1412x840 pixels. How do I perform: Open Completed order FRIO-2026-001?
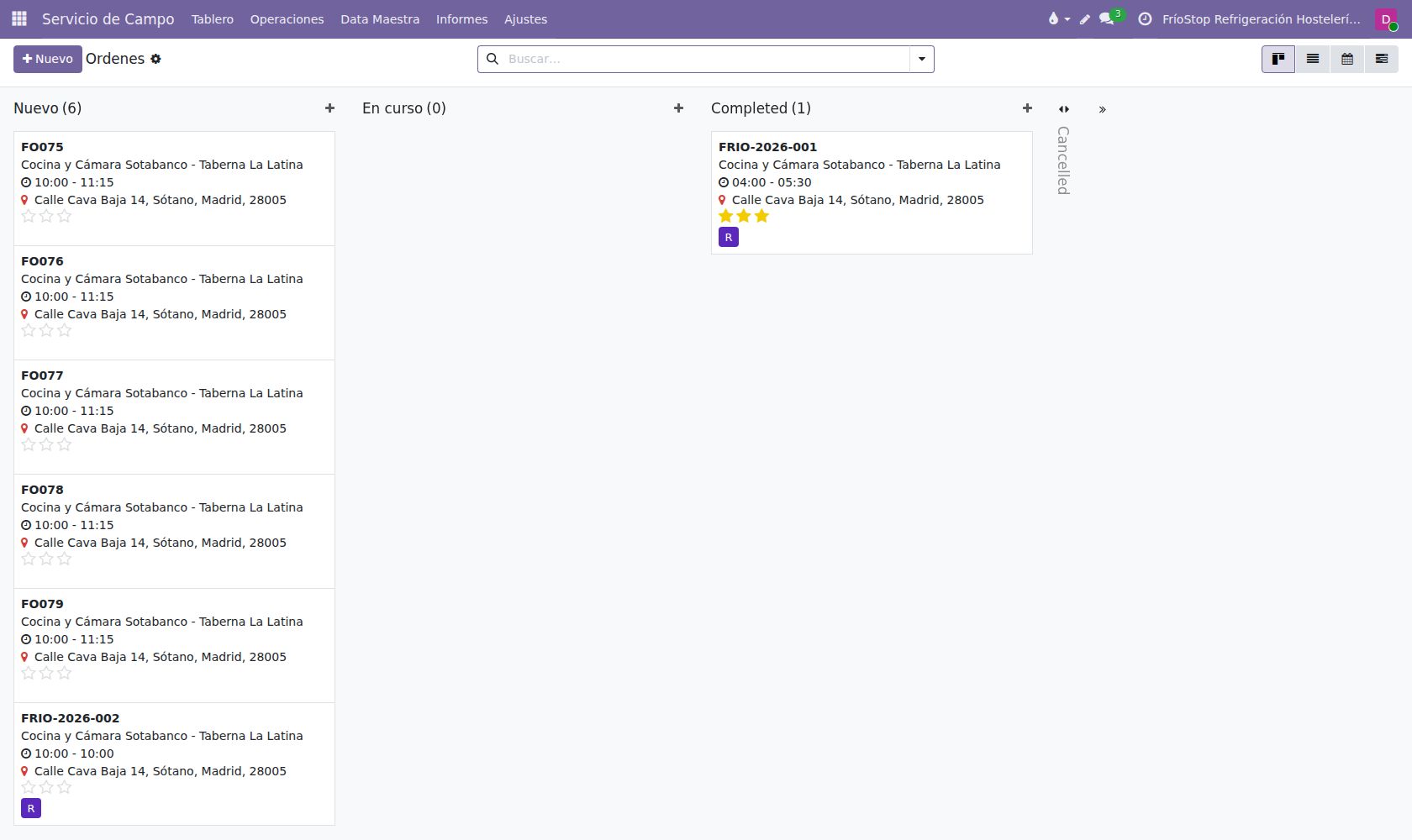coord(872,192)
